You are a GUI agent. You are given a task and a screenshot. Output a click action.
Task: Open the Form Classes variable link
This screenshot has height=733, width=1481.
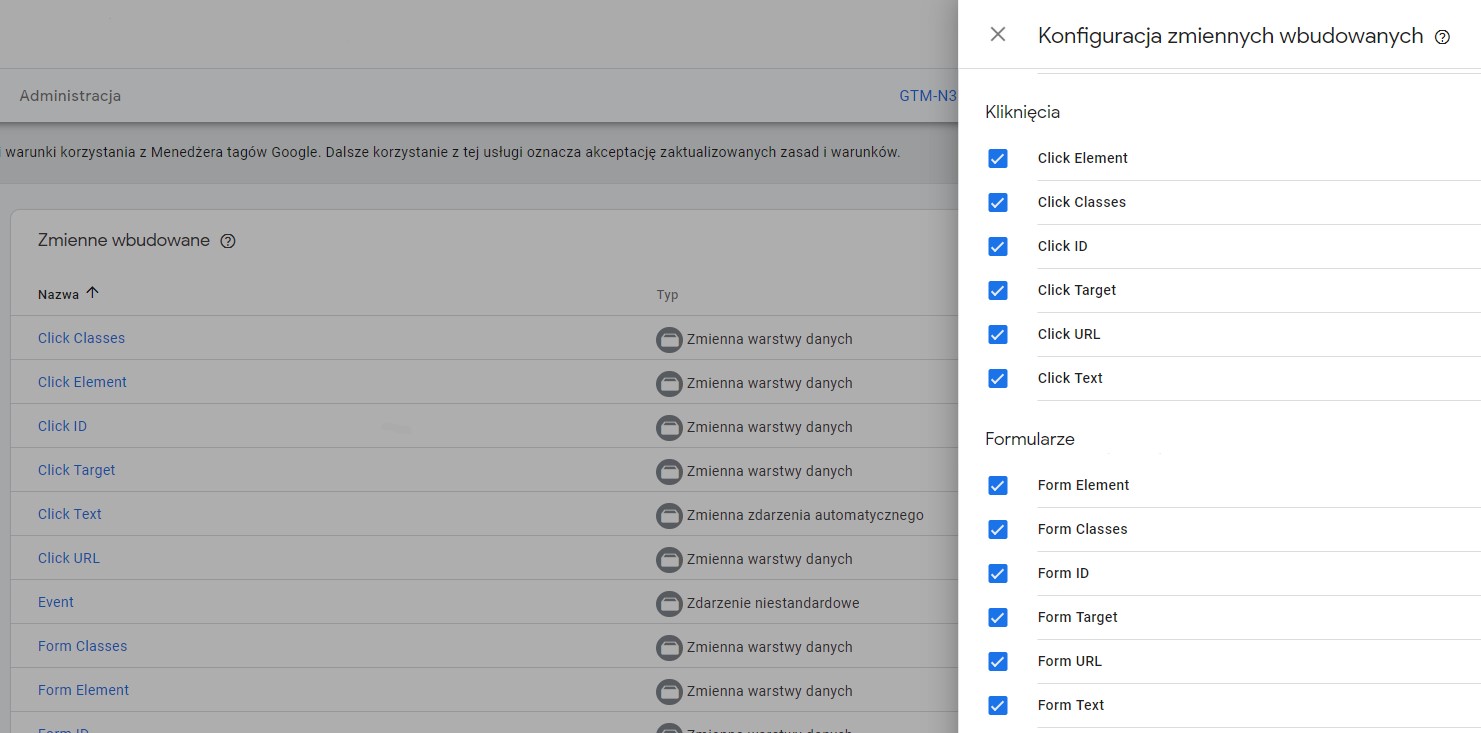pyautogui.click(x=82, y=646)
